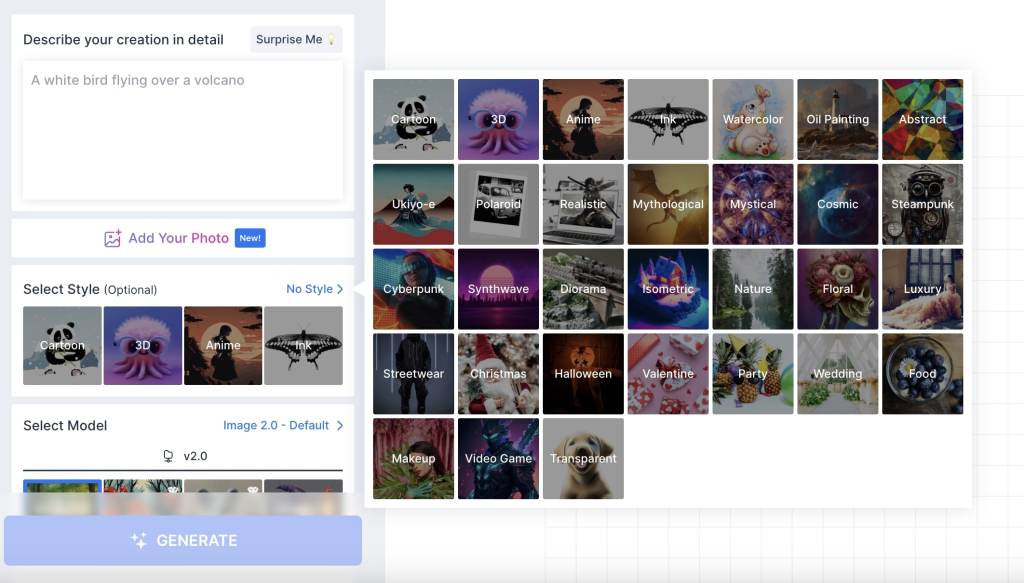This screenshot has height=583, width=1024.
Task: Open the Image 2.0 - Default model selector
Action: 283,425
